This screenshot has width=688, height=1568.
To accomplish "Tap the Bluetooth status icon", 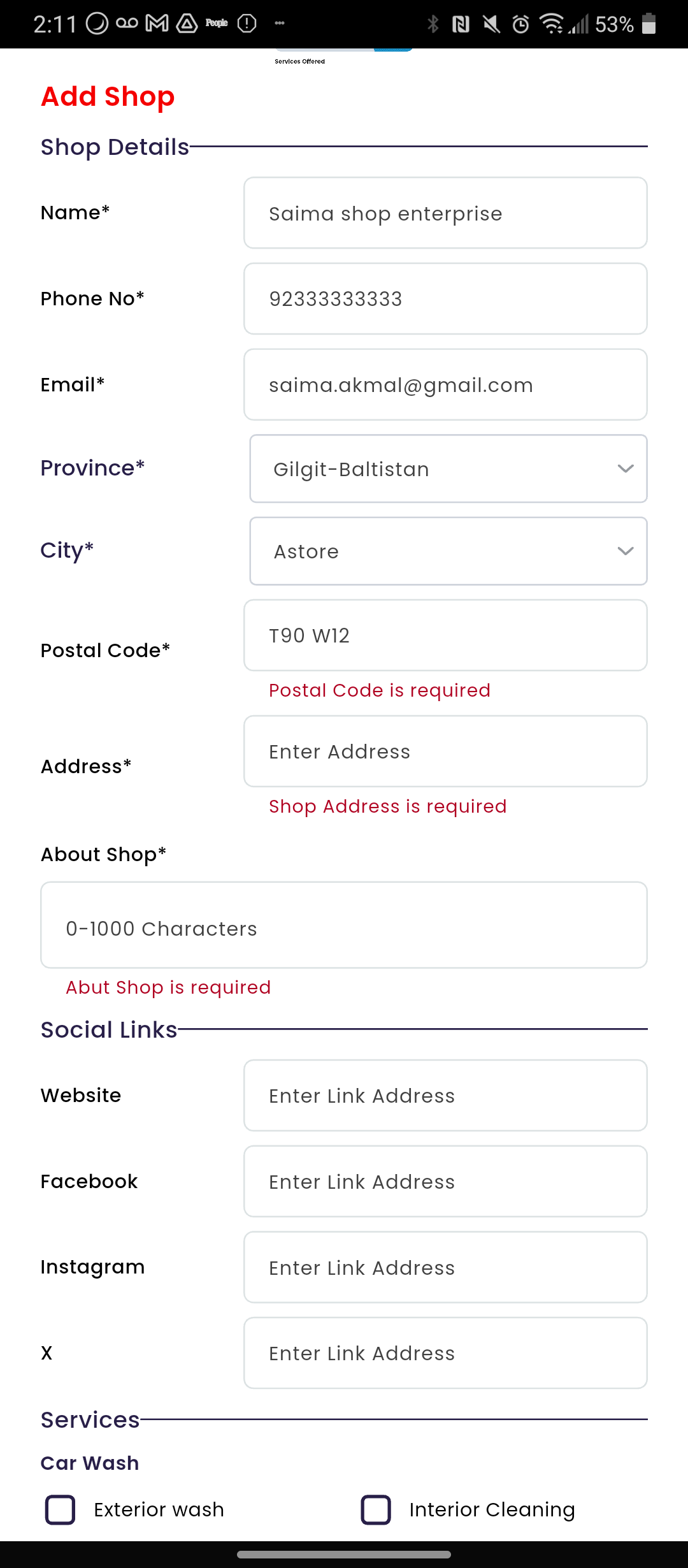I will coord(433,24).
